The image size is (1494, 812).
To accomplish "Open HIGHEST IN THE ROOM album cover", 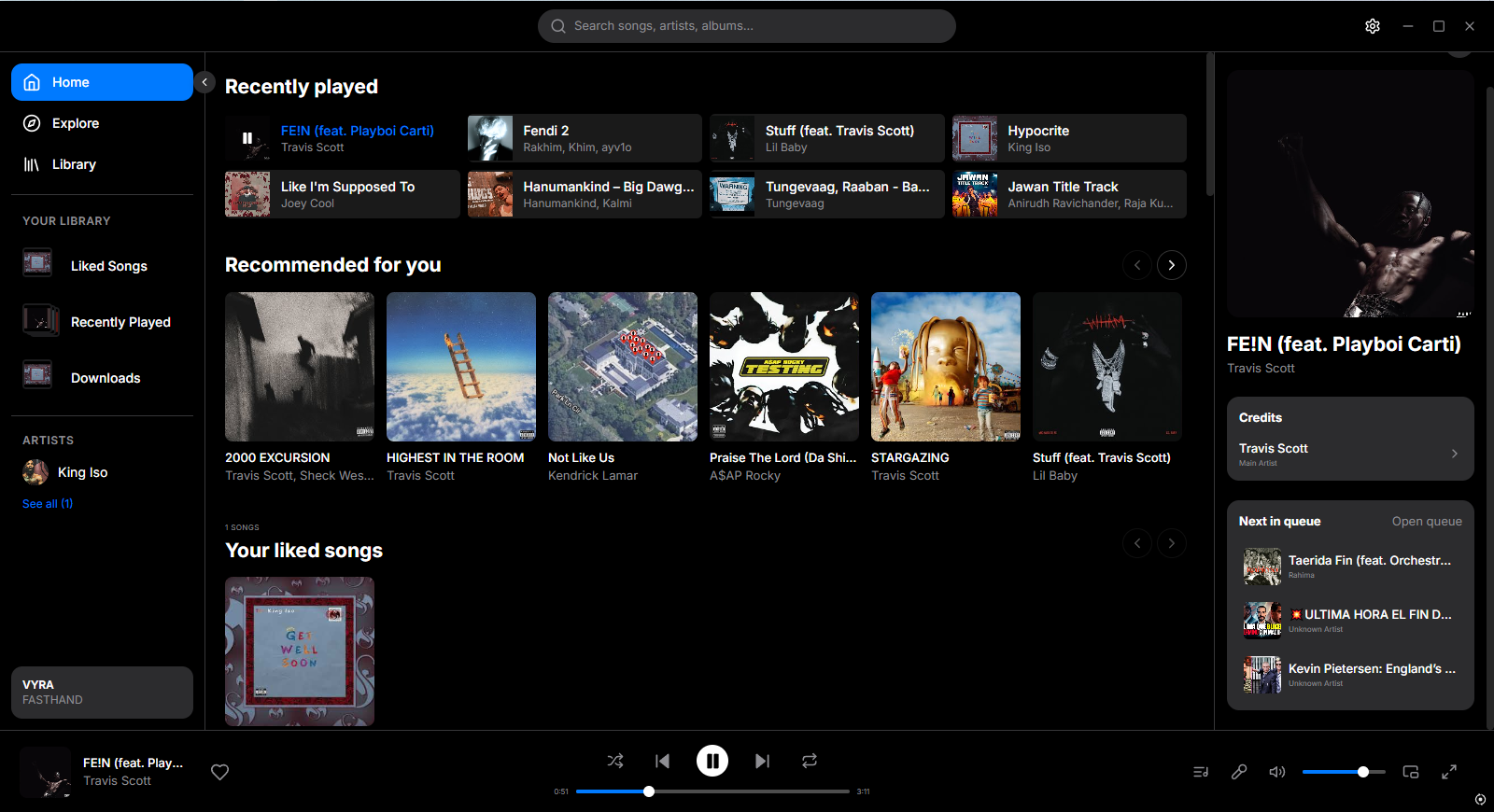I will [461, 367].
